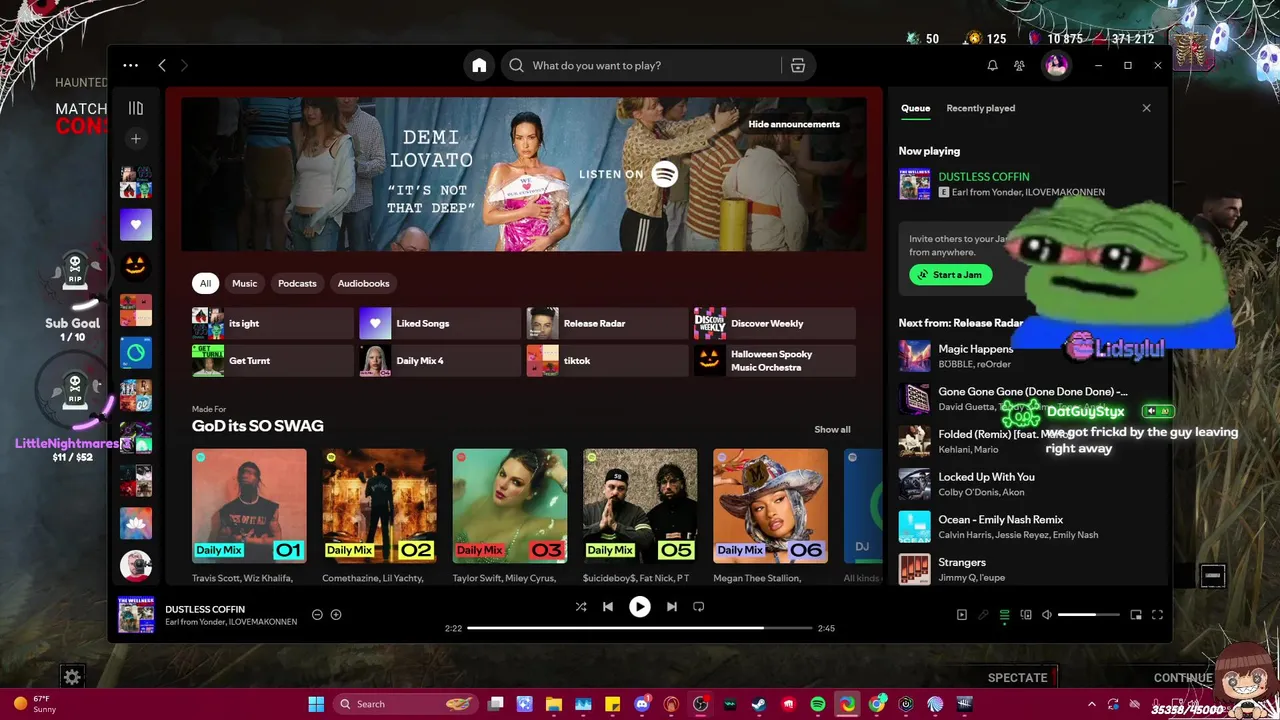Viewport: 1280px width, 720px height.
Task: Open the Get Turnt tile
Action: 273,360
